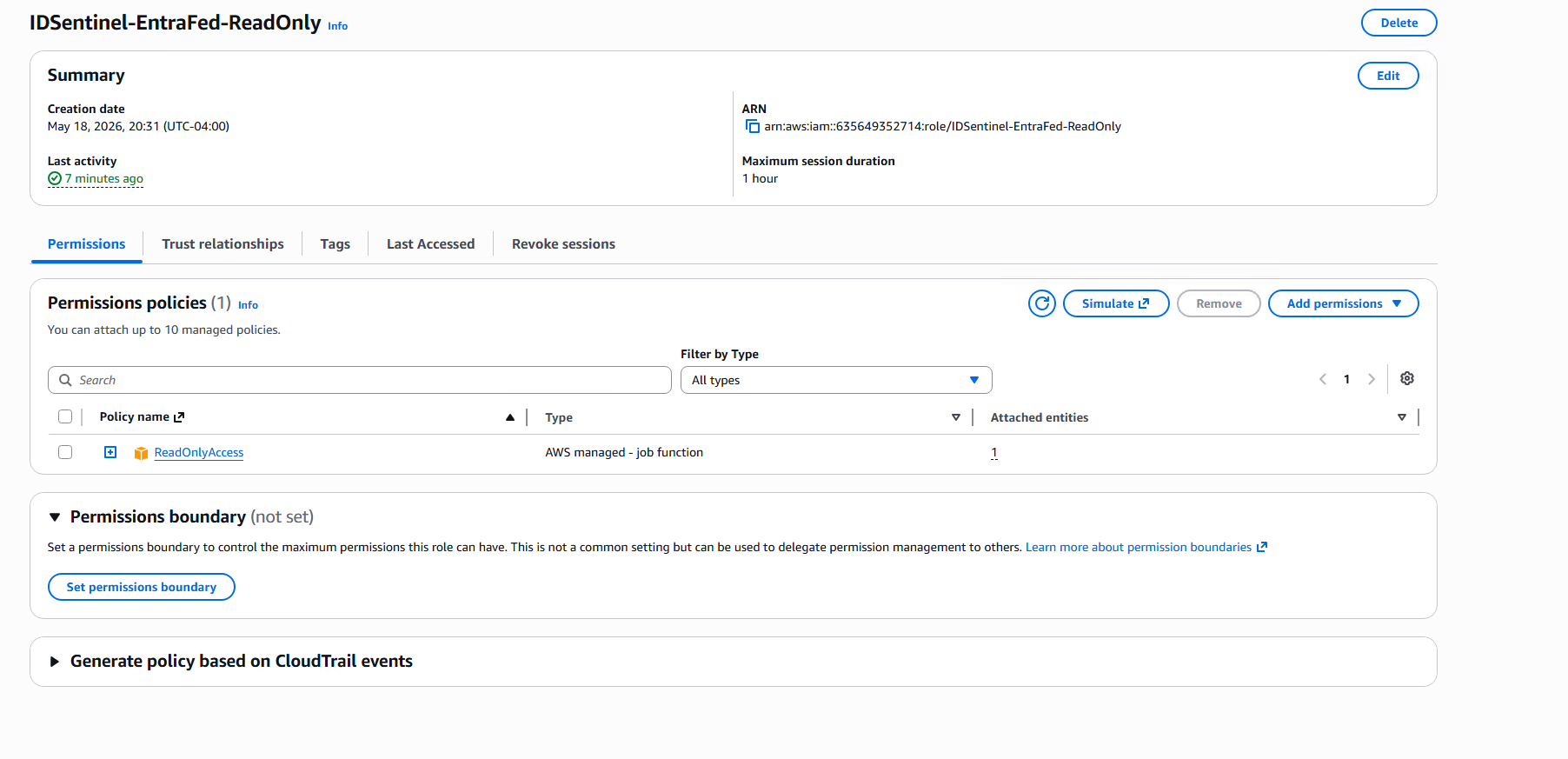The height and width of the screenshot is (759, 1568).
Task: Click Set permissions boundary
Action: 141,587
